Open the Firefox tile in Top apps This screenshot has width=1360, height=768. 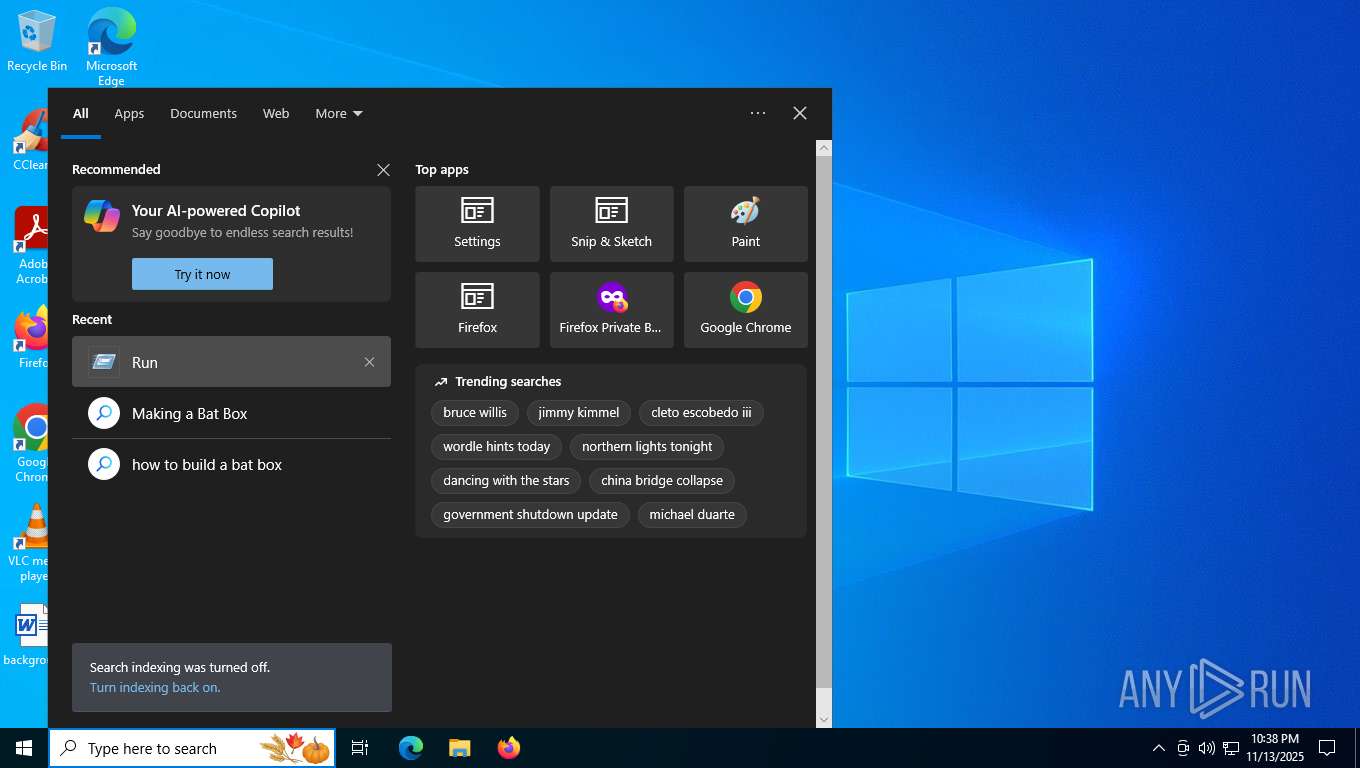pyautogui.click(x=477, y=310)
